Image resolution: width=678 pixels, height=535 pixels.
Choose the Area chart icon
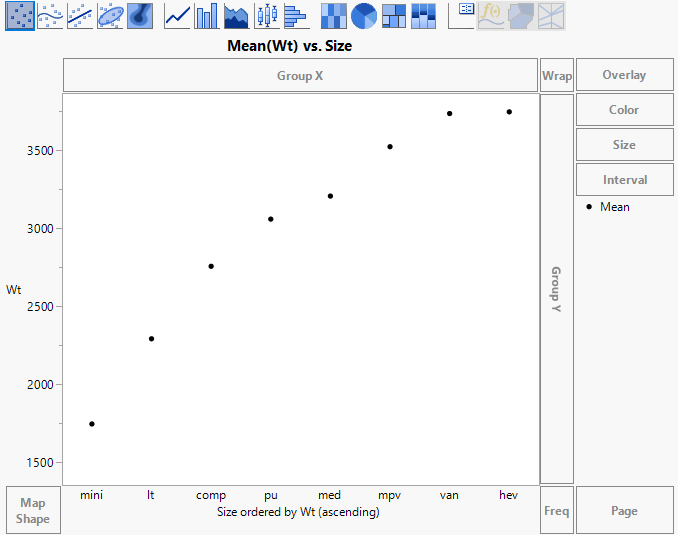[x=237, y=15]
